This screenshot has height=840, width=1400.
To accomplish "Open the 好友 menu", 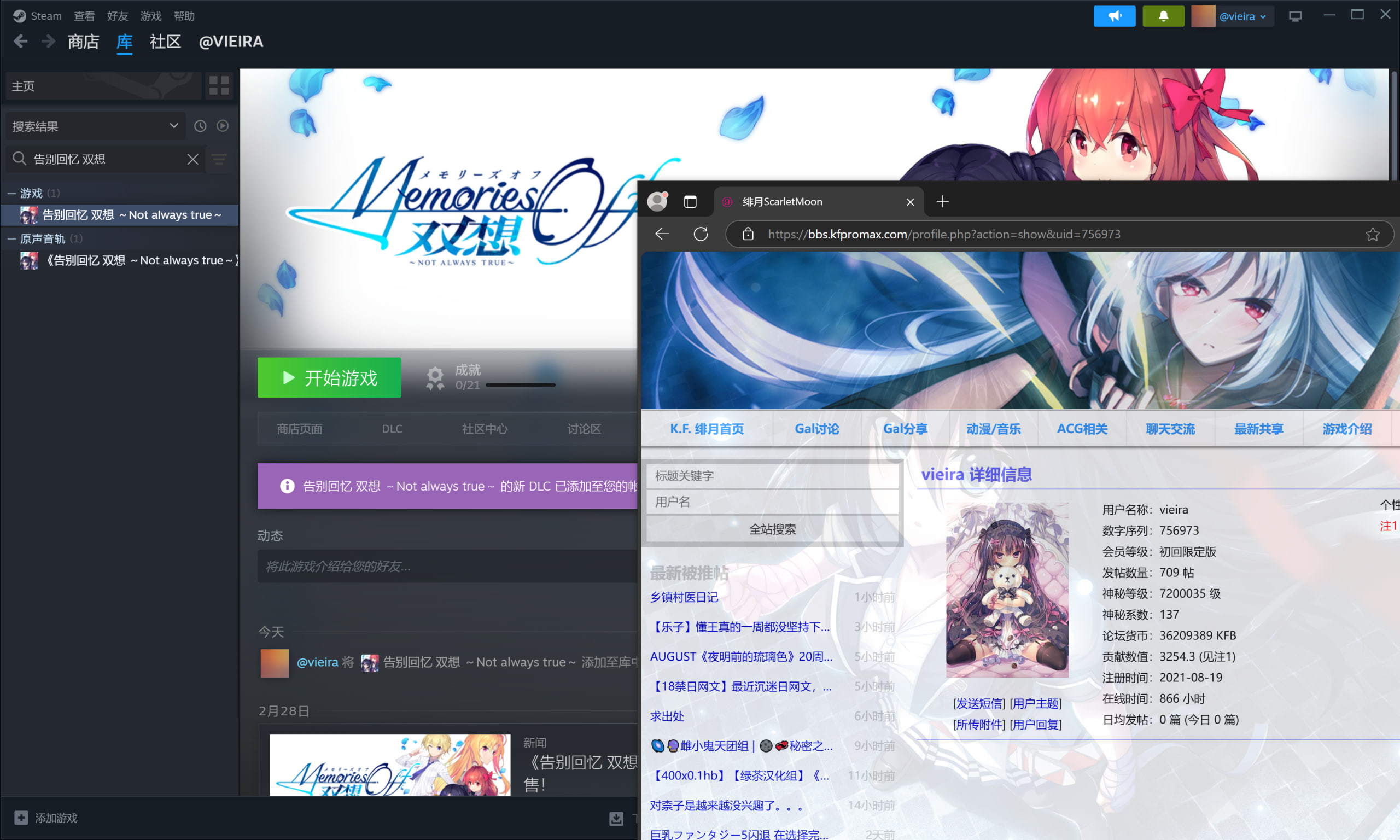I will coord(117,16).
